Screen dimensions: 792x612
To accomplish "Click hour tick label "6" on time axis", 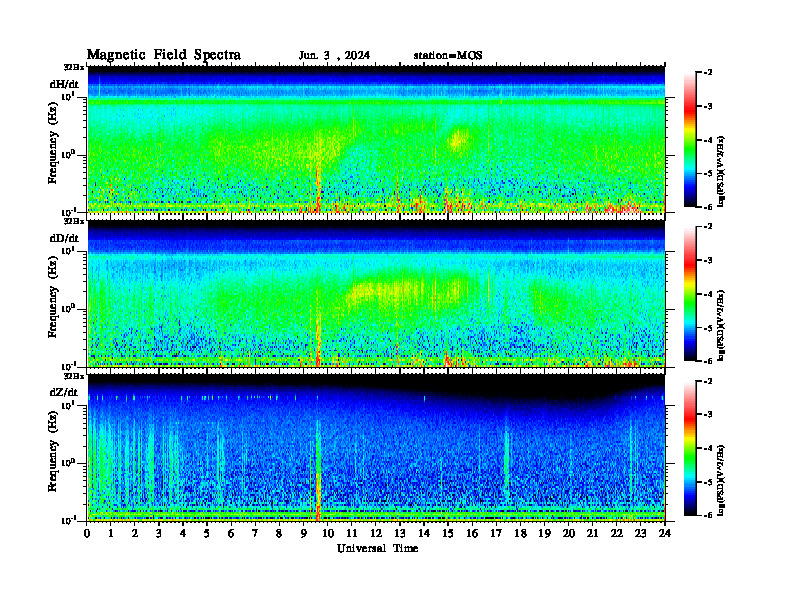I will pos(231,533).
